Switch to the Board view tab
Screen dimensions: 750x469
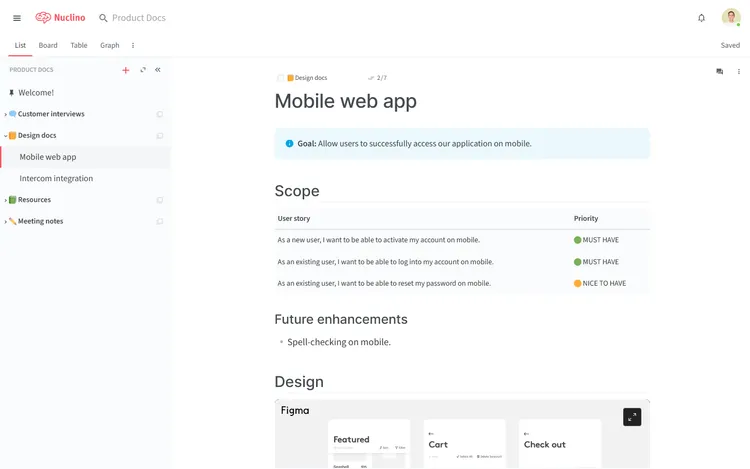click(x=48, y=45)
